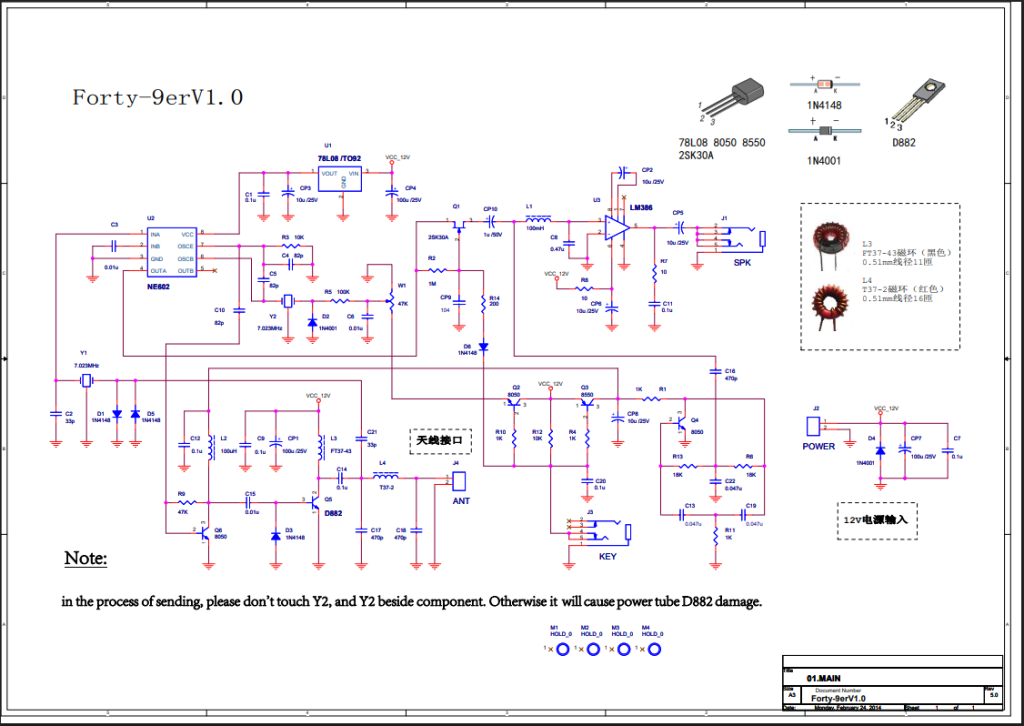Click the Q1 2SK30A FET symbol
The width and height of the screenshot is (1024, 726).
459,226
